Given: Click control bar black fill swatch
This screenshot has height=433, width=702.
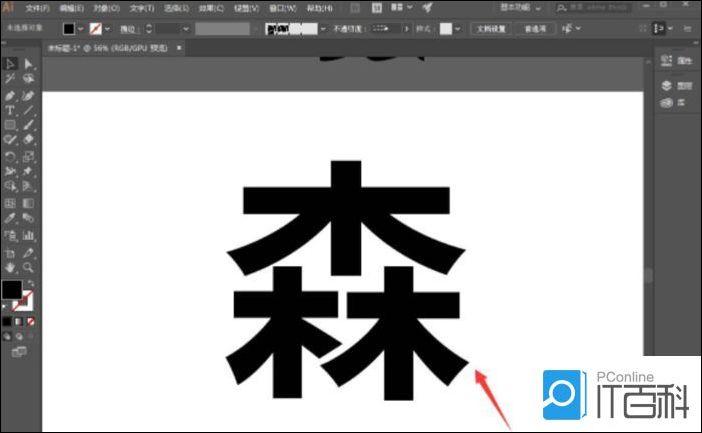Looking at the screenshot, I should point(68,29).
